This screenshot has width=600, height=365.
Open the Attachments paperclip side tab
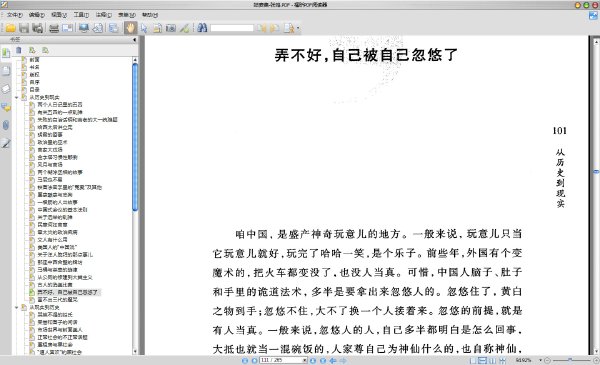click(x=6, y=125)
